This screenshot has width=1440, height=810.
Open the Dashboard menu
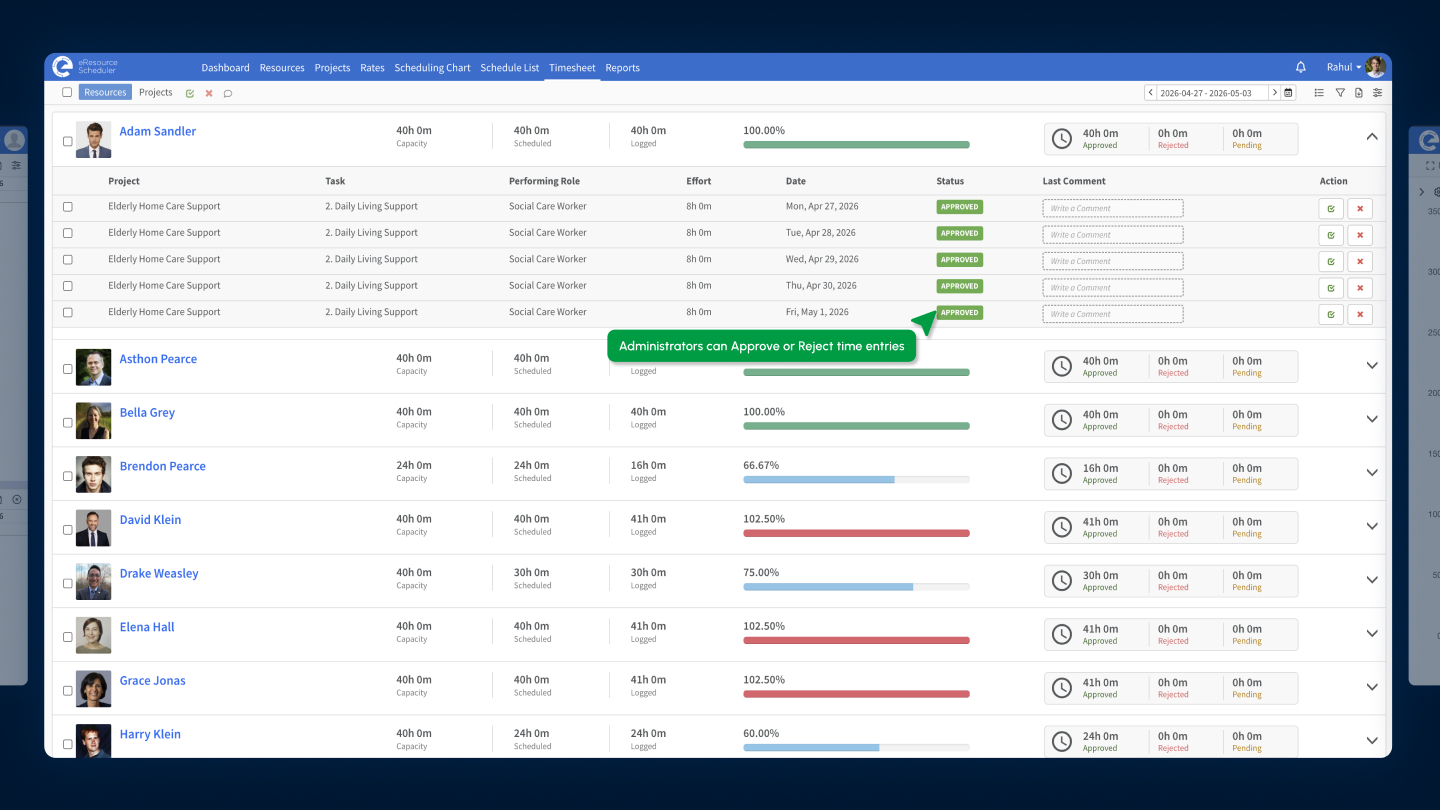[x=225, y=68]
